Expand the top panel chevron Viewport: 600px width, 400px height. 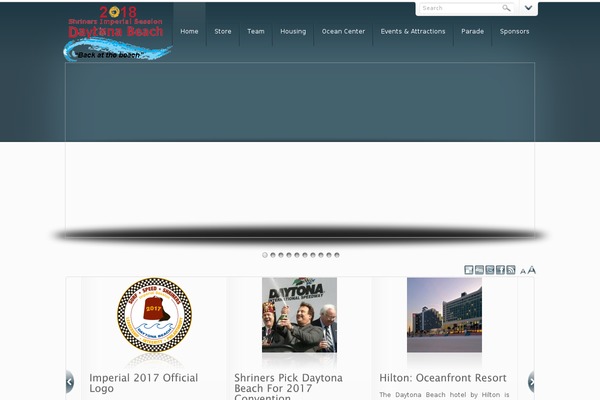click(528, 8)
